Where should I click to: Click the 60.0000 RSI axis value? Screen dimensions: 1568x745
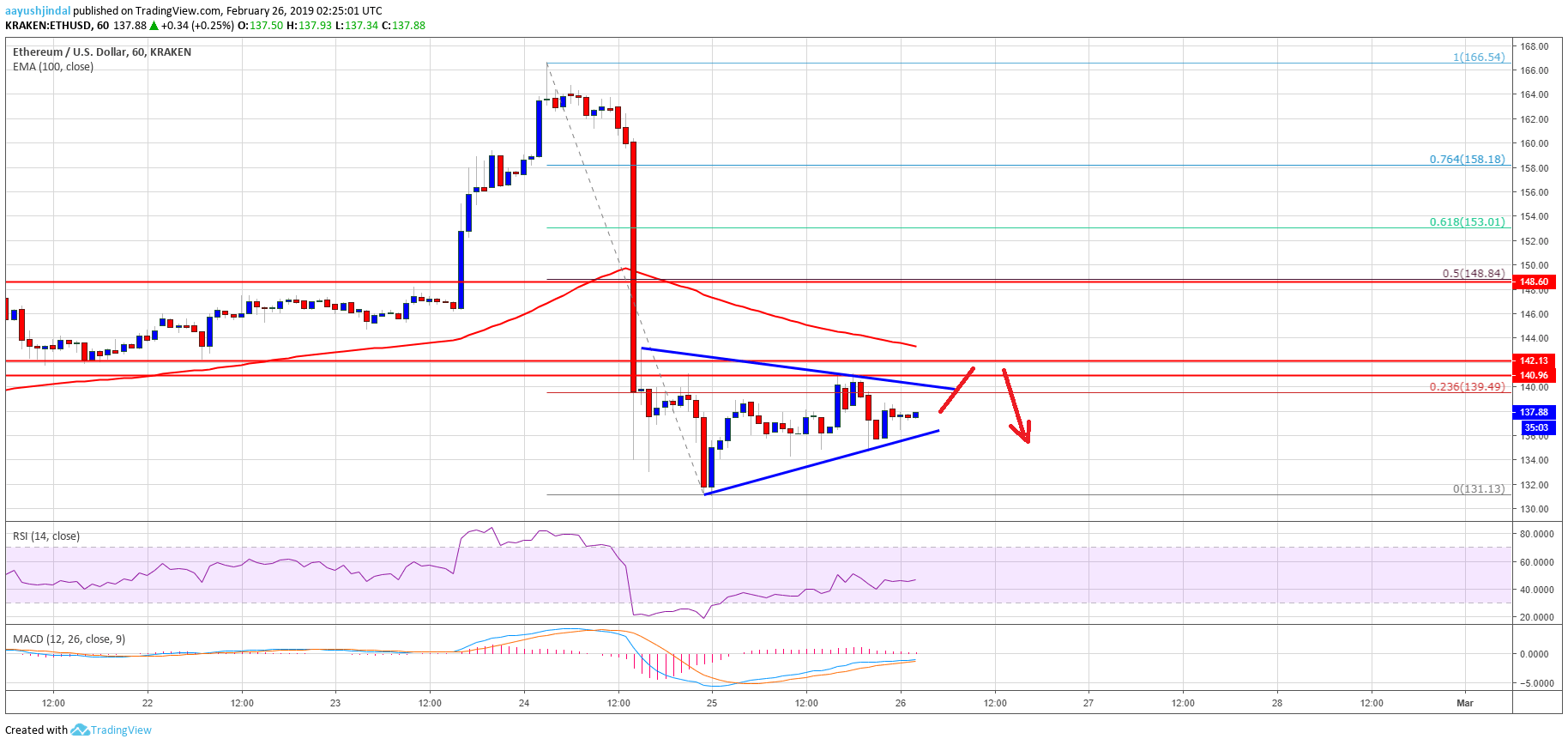pyautogui.click(x=1536, y=562)
